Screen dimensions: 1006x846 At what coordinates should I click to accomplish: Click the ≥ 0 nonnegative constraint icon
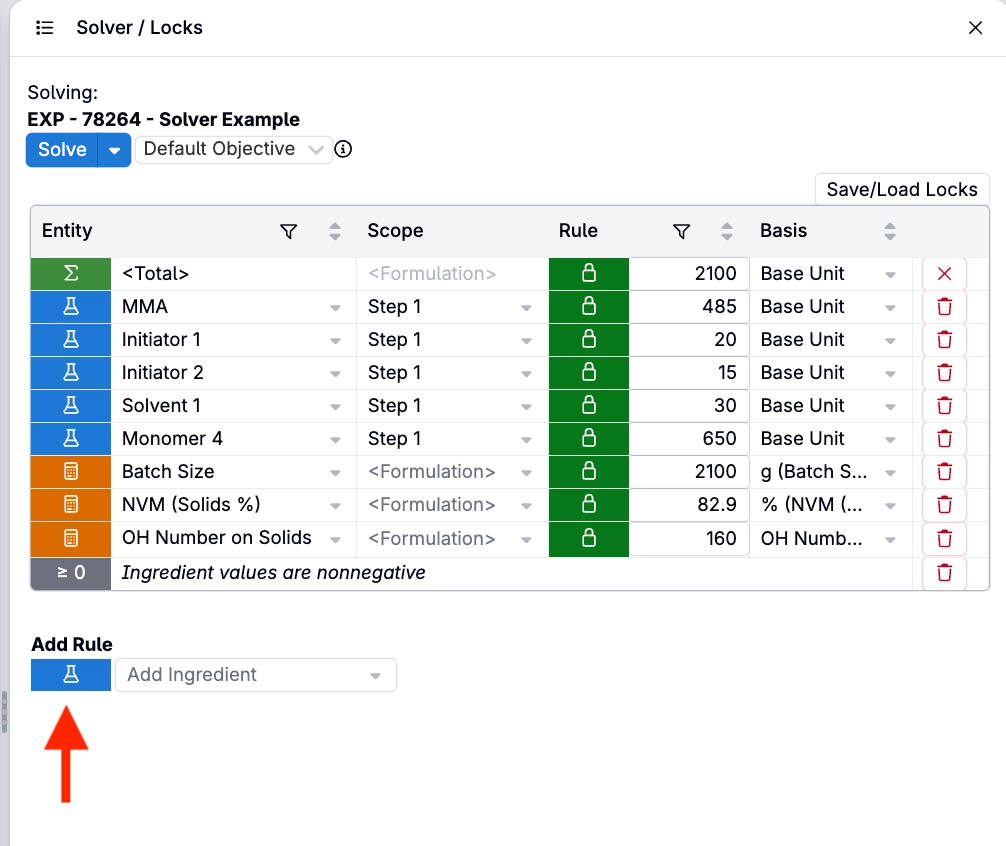[x=71, y=573]
